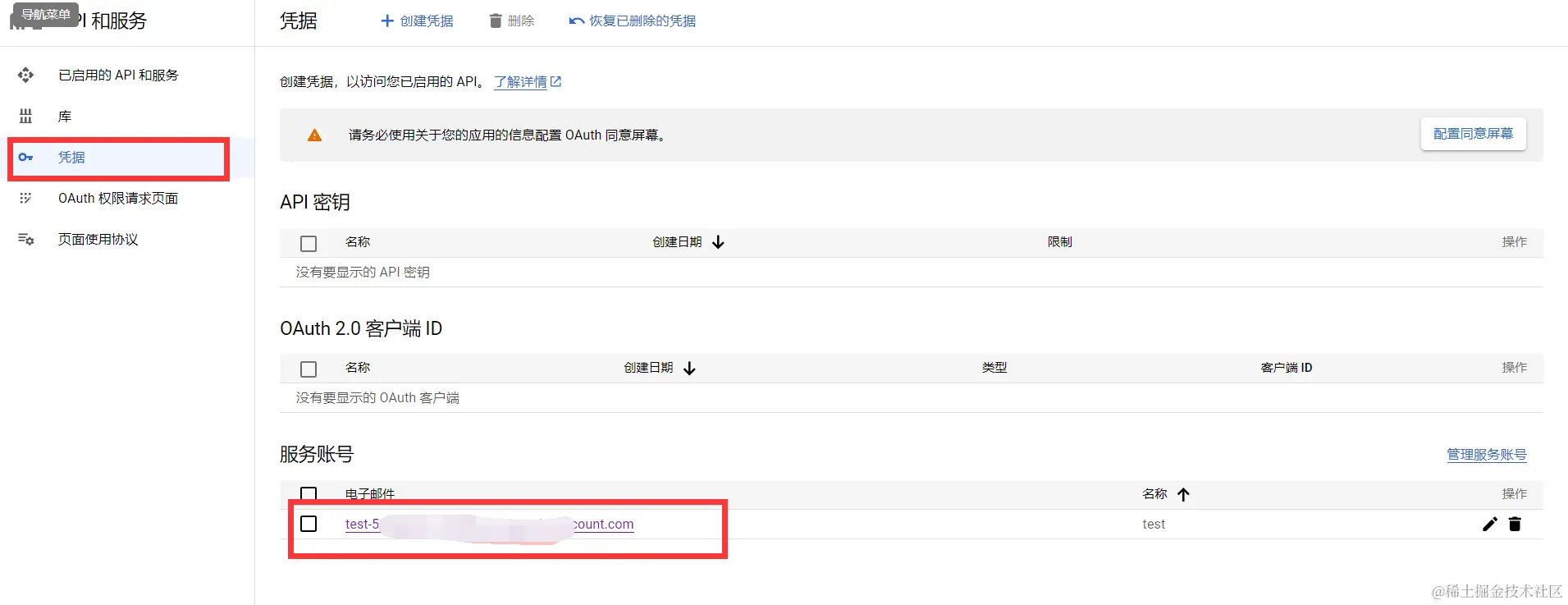1568x605 pixels.
Task: Check the test-5 service account row checkbox
Action: pos(309,524)
